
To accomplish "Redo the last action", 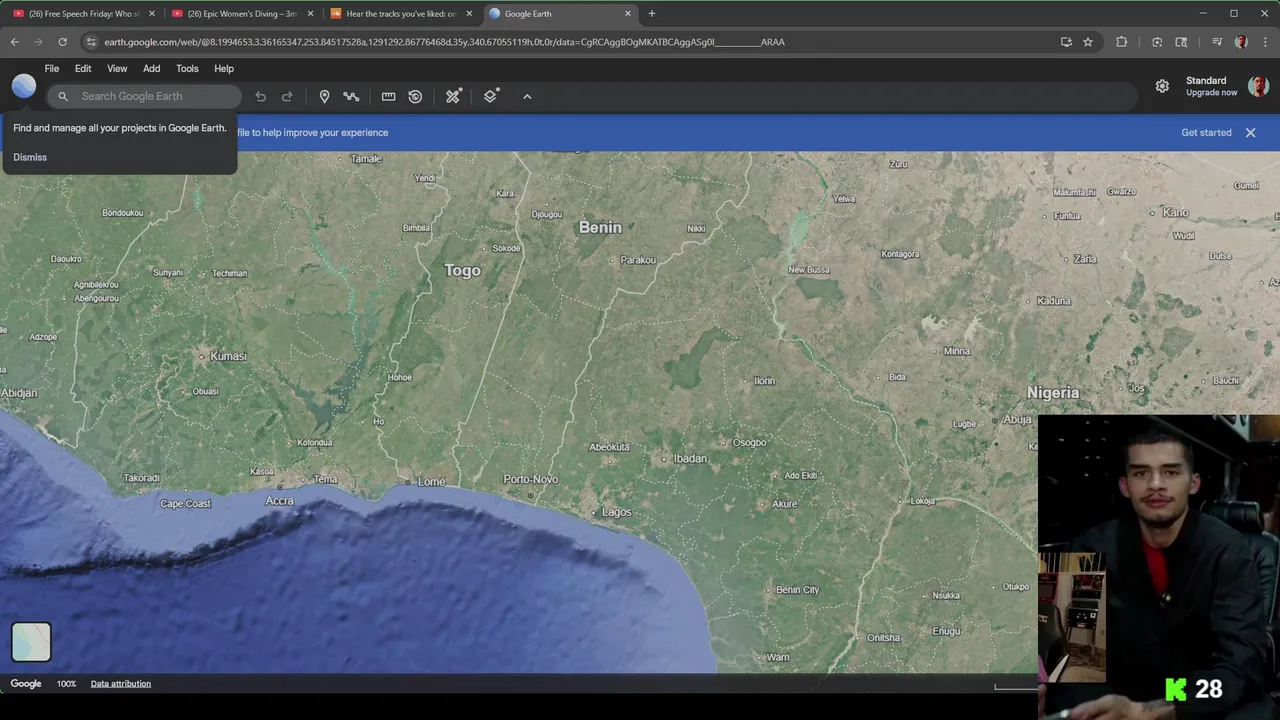I will point(287,96).
